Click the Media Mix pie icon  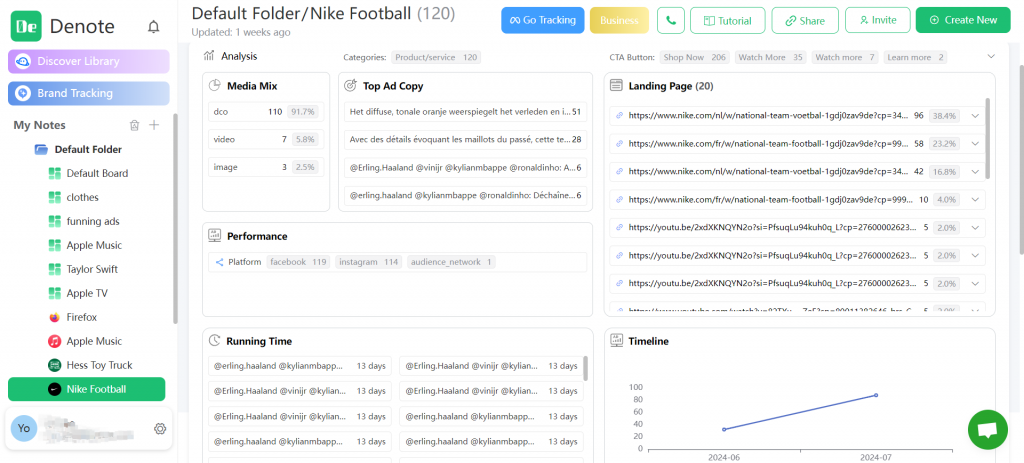(214, 86)
